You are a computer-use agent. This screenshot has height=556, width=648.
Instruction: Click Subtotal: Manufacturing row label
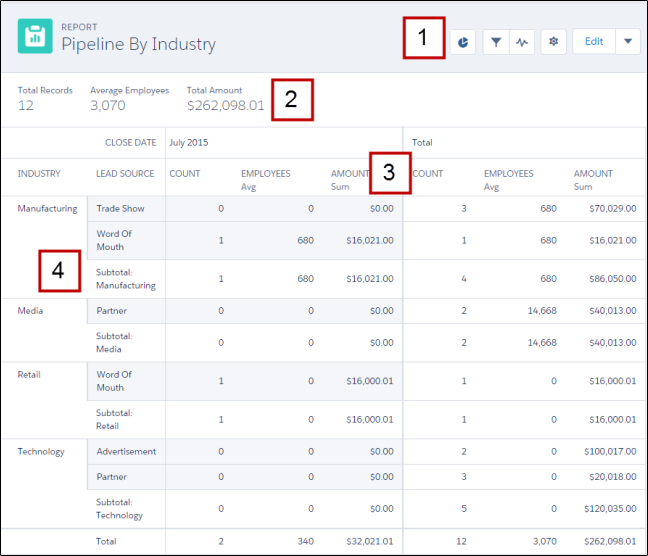click(x=126, y=279)
